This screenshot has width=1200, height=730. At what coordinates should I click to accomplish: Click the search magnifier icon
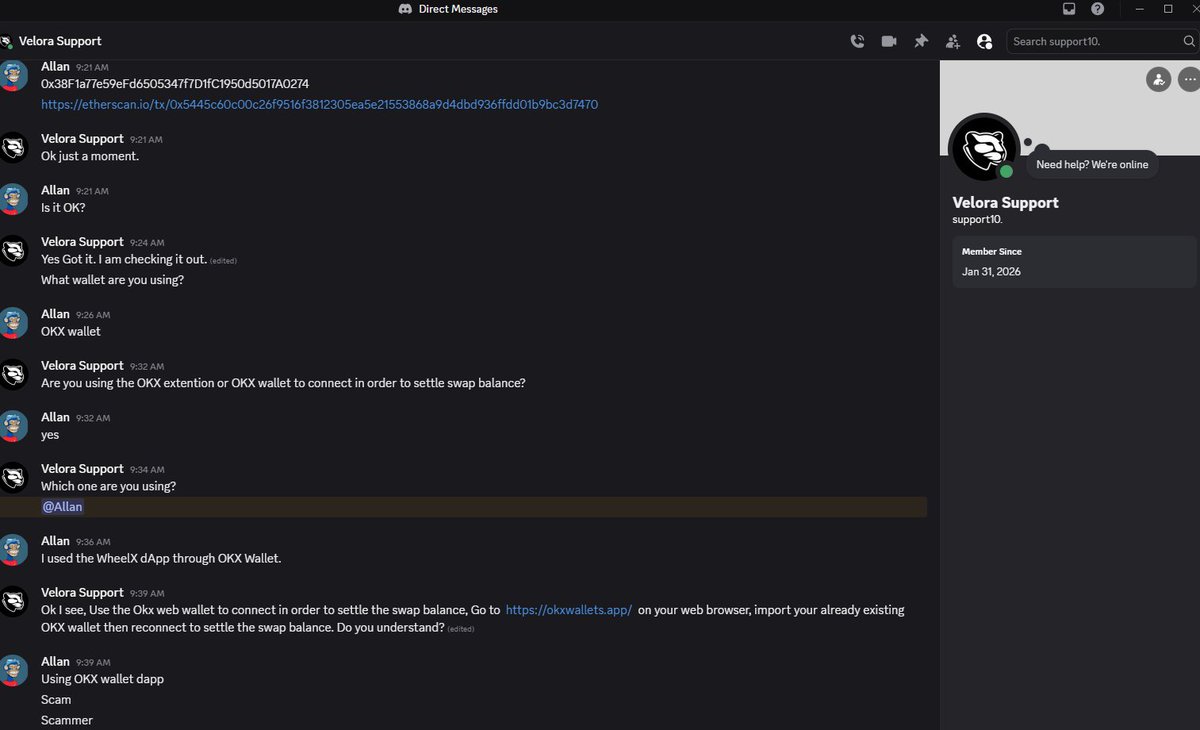(x=1189, y=41)
